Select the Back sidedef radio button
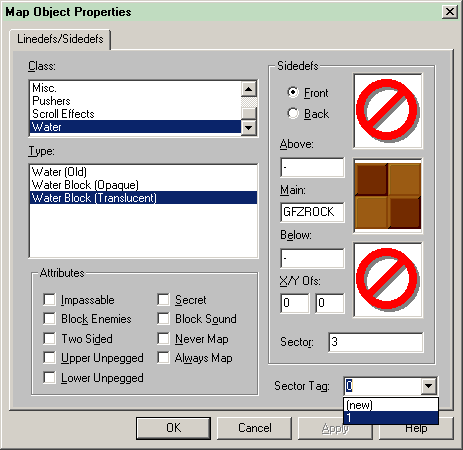 [x=293, y=113]
